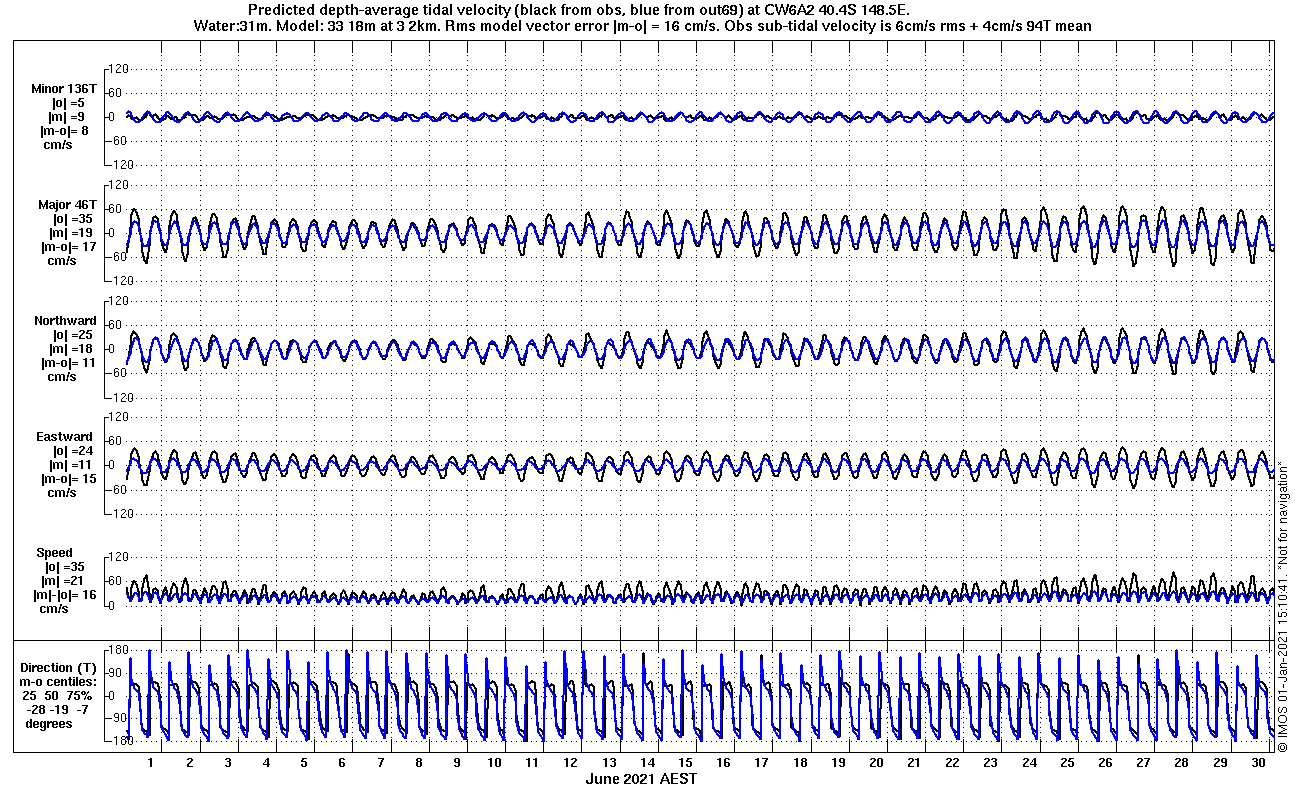This screenshot has height=800, width=1300.
Task: Select day "30" on the date axis
Action: tap(1258, 762)
